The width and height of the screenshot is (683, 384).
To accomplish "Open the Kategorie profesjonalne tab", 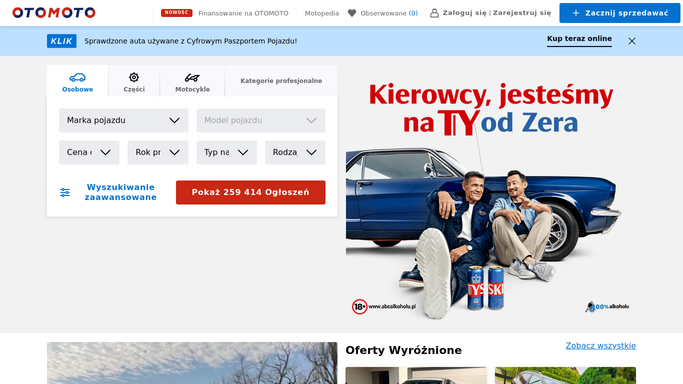I will [281, 81].
